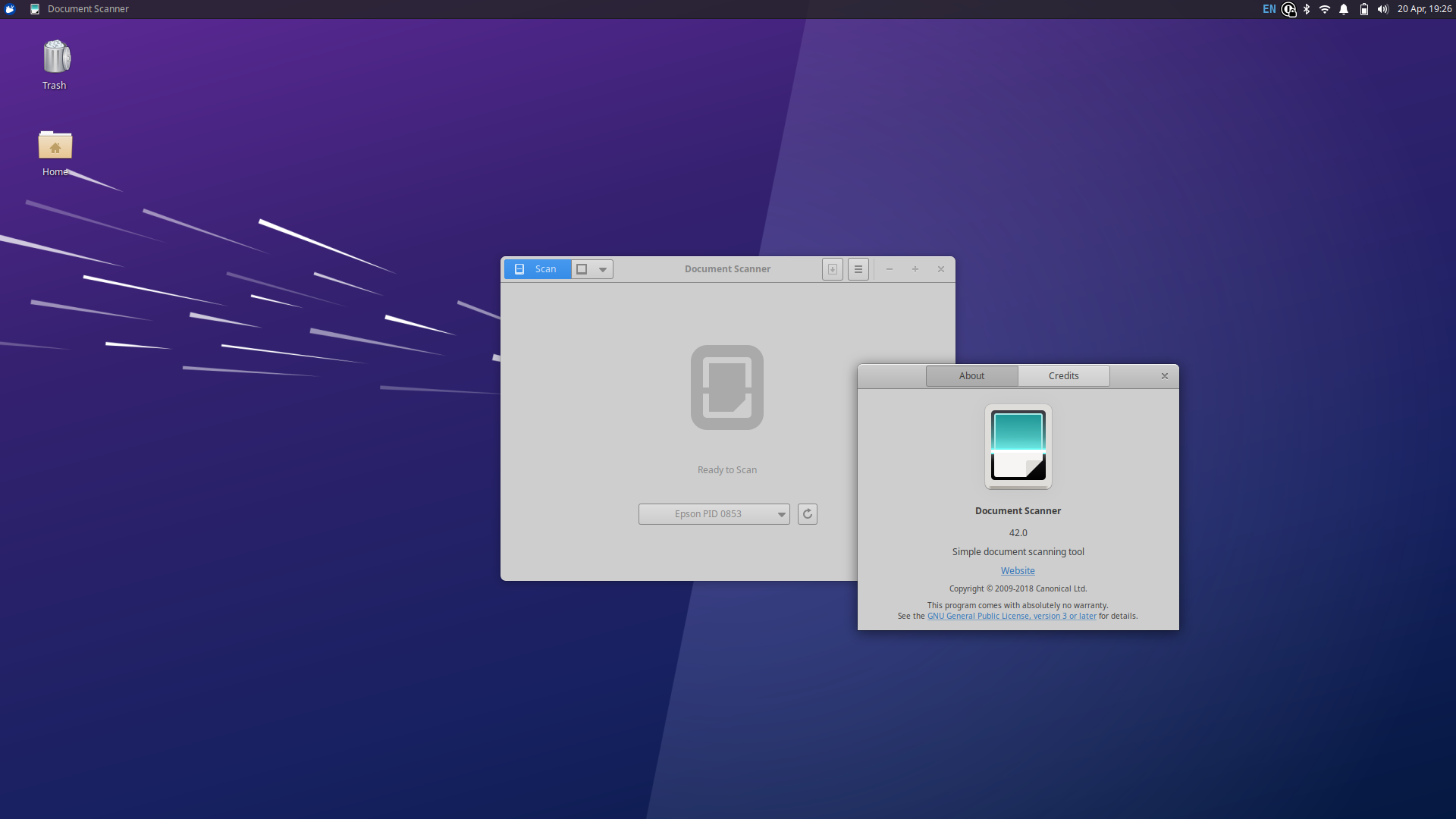
Task: Click the save scanned document icon
Action: tap(832, 269)
